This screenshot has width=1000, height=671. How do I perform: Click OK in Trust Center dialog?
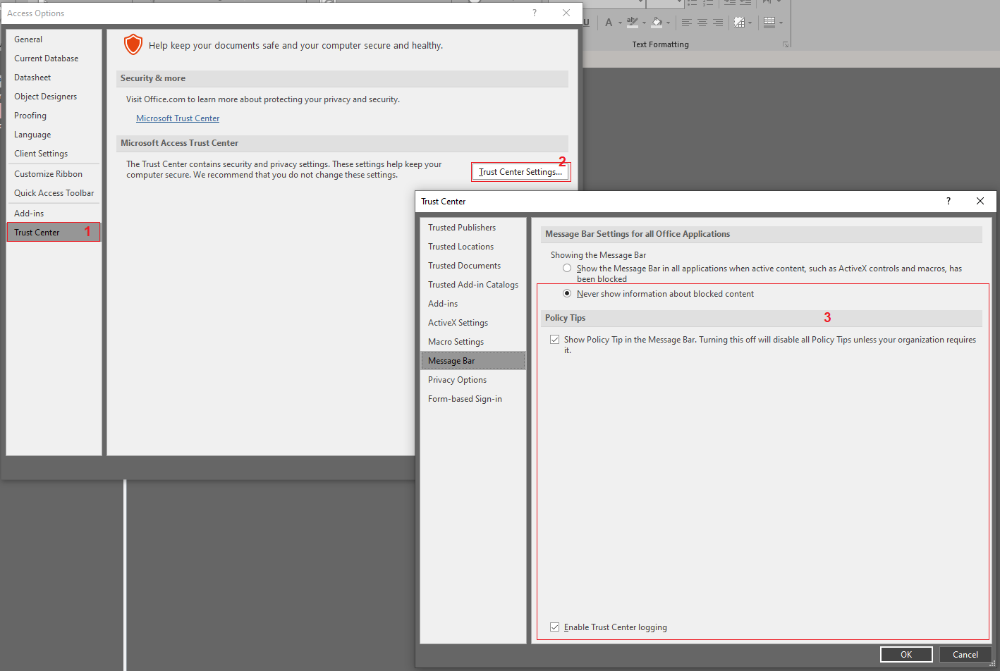click(x=906, y=654)
